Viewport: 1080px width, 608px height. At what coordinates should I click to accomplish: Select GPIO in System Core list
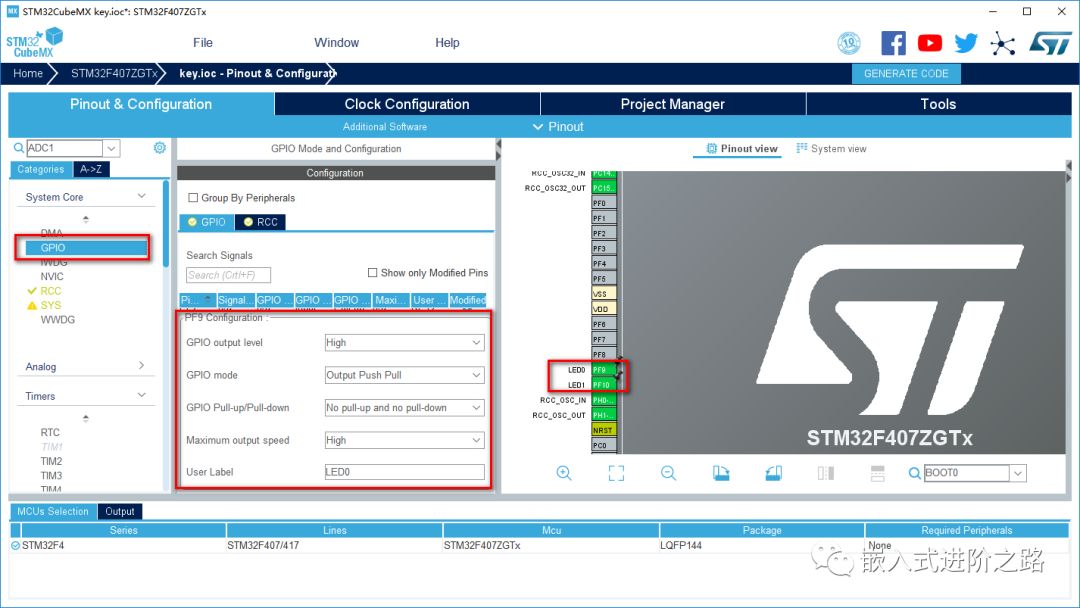(x=87, y=248)
